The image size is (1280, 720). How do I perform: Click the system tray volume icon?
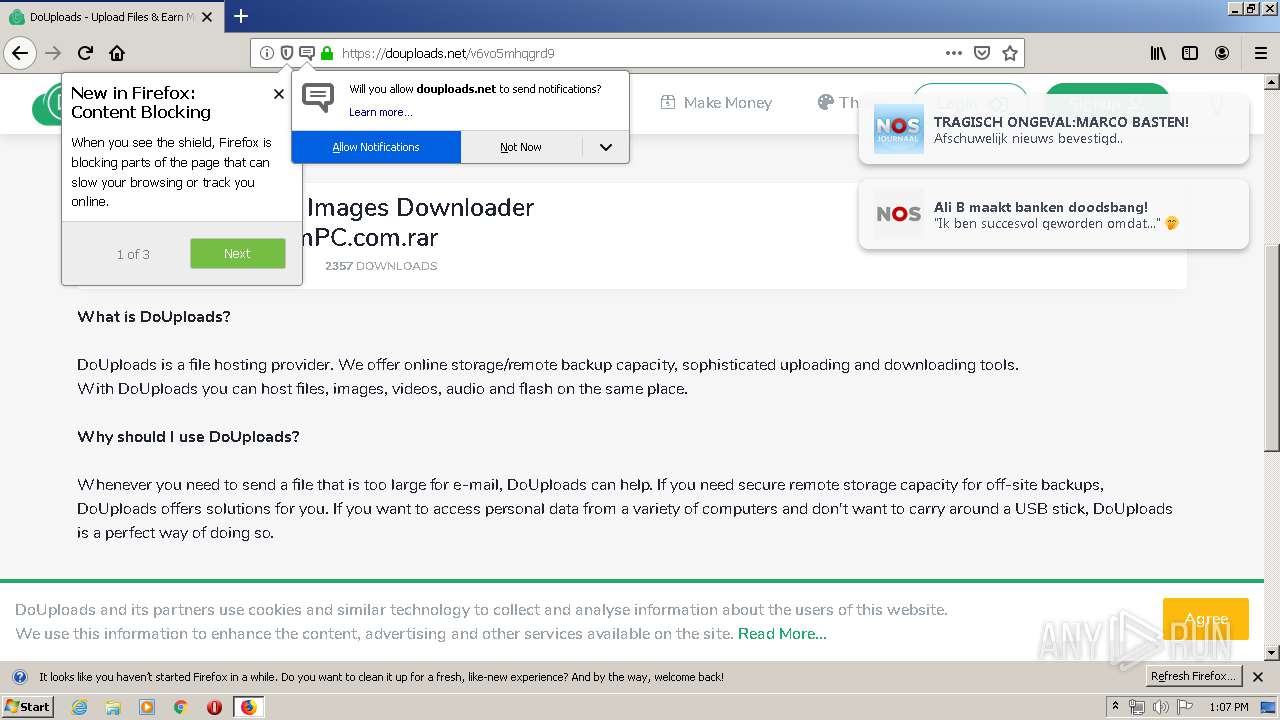point(1161,707)
